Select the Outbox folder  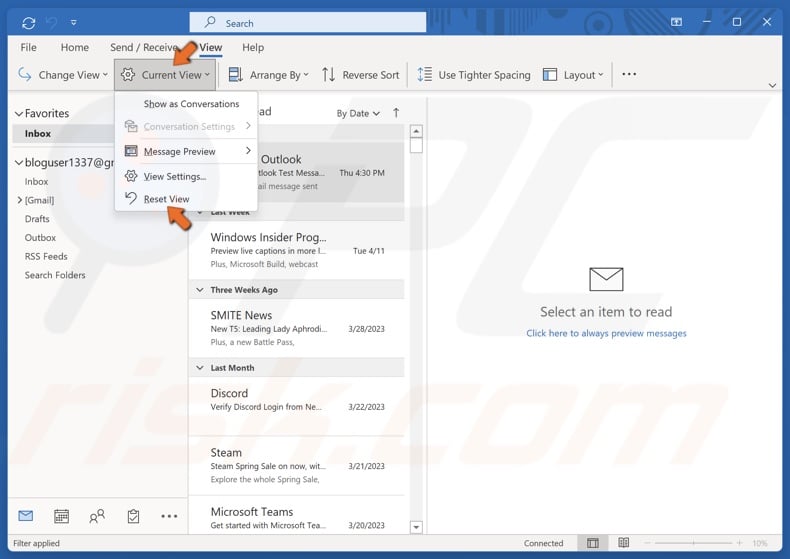(40, 238)
